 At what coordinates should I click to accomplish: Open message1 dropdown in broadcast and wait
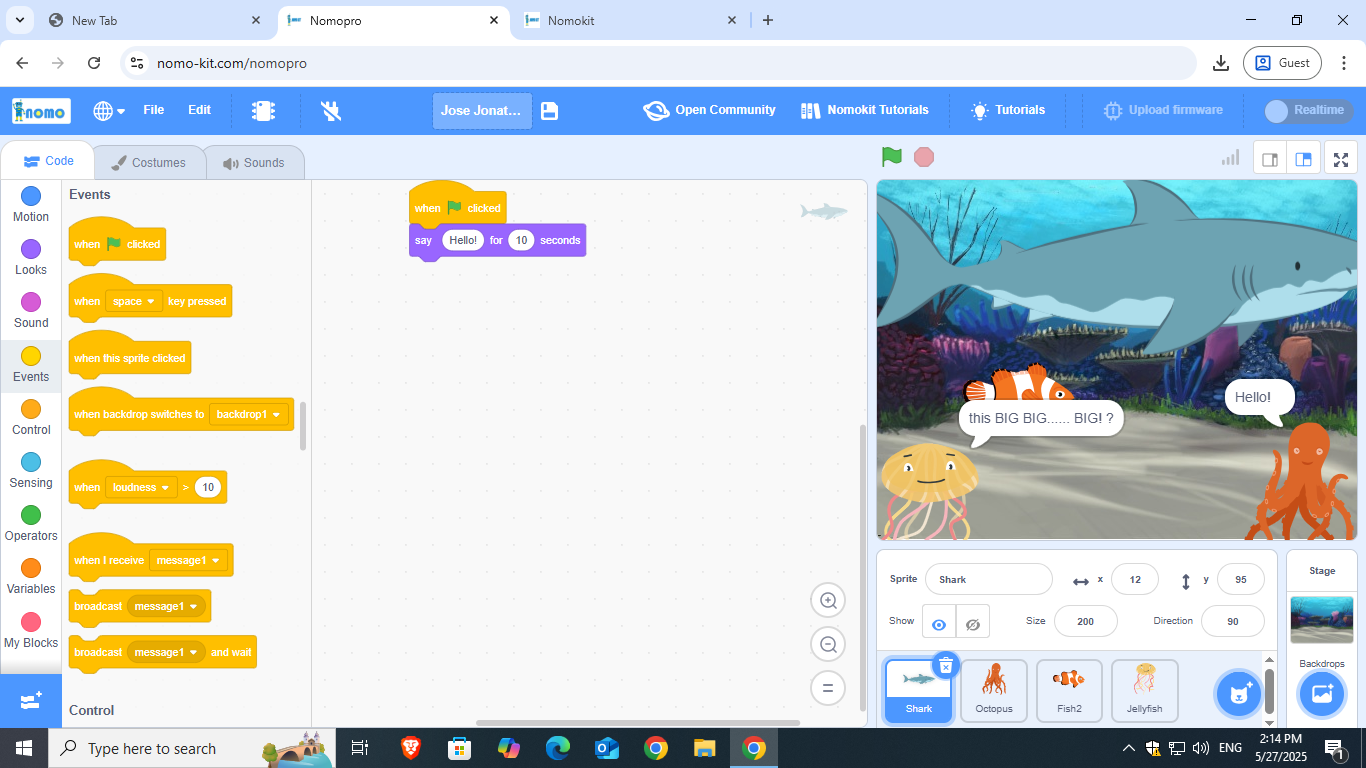(x=167, y=652)
